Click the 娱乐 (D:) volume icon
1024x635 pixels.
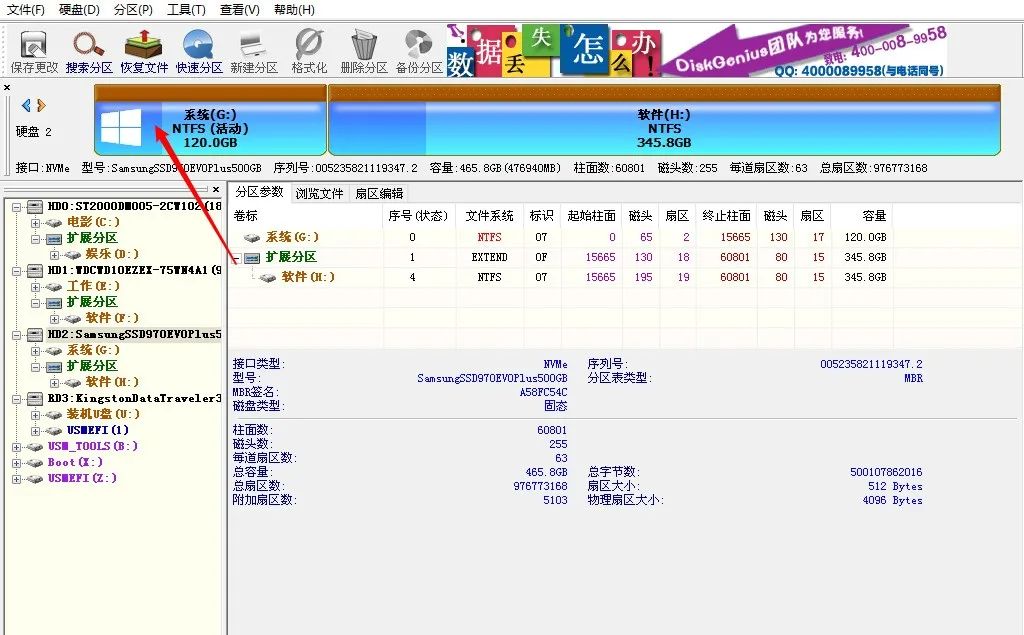point(72,255)
